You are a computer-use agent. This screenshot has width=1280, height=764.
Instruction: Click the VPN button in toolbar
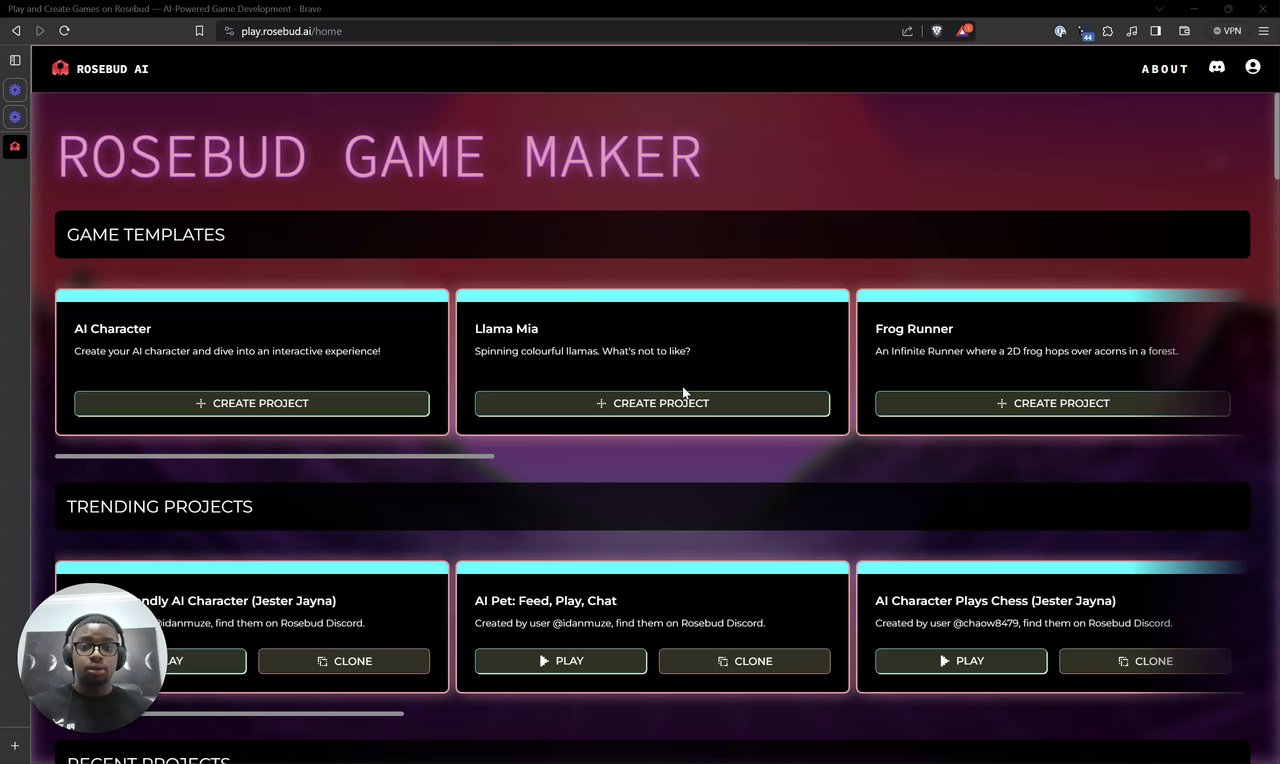point(1227,31)
